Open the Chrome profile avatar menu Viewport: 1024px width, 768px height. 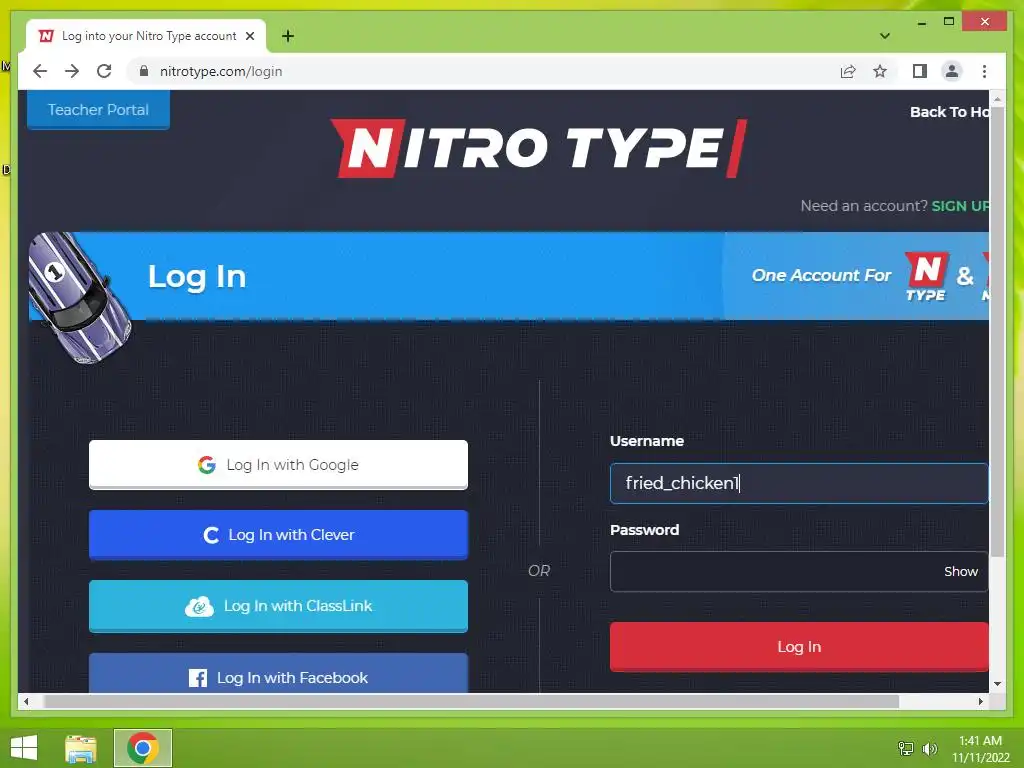(x=952, y=71)
